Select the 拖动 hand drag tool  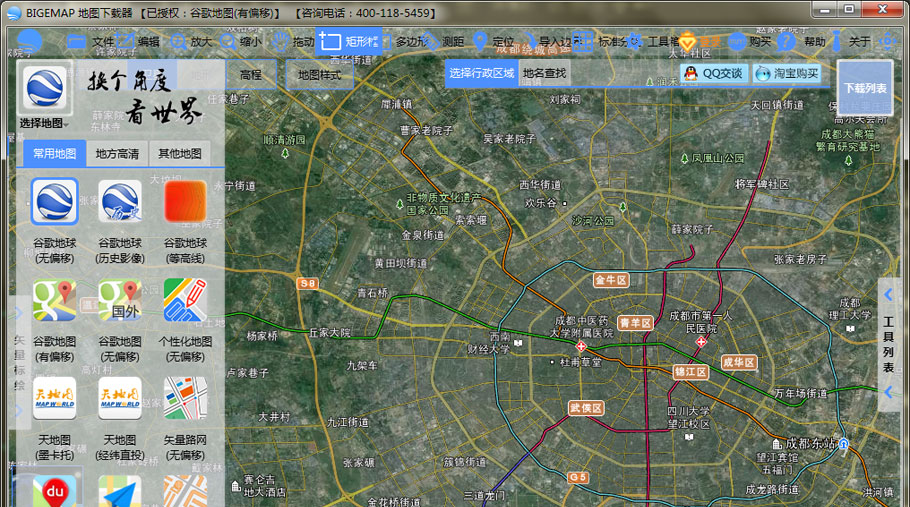293,41
